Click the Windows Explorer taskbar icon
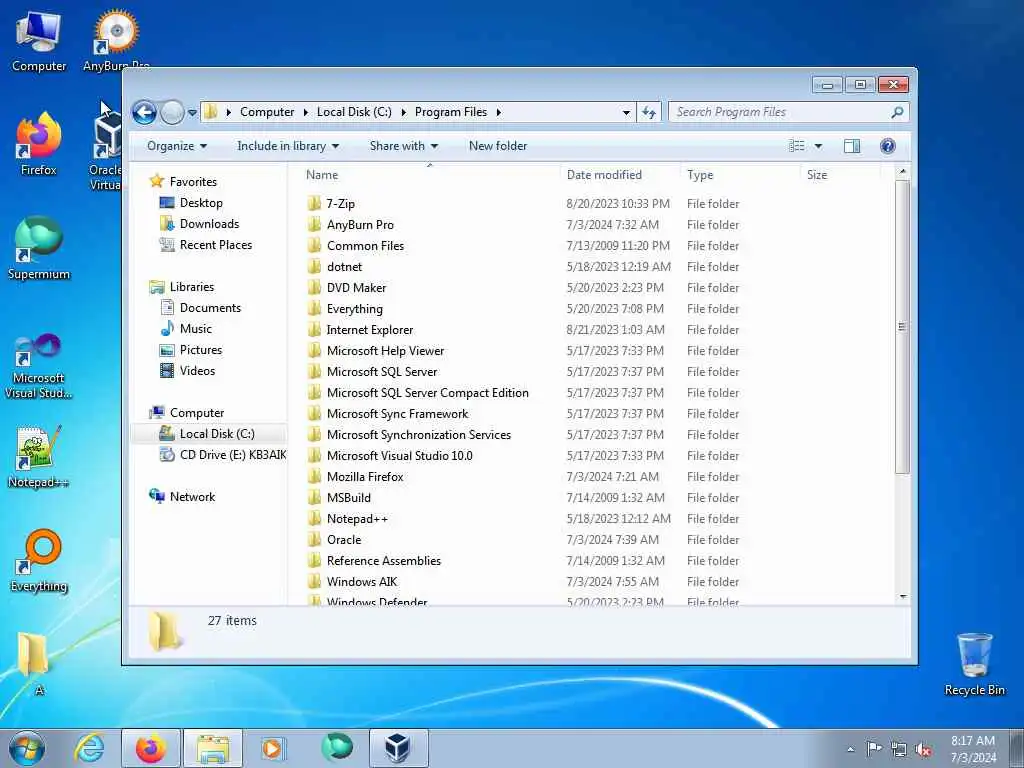 coord(213,748)
